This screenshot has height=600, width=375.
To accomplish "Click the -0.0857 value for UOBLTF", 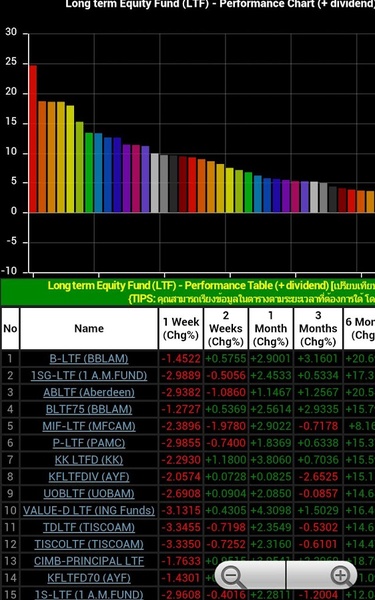I will (318, 493).
